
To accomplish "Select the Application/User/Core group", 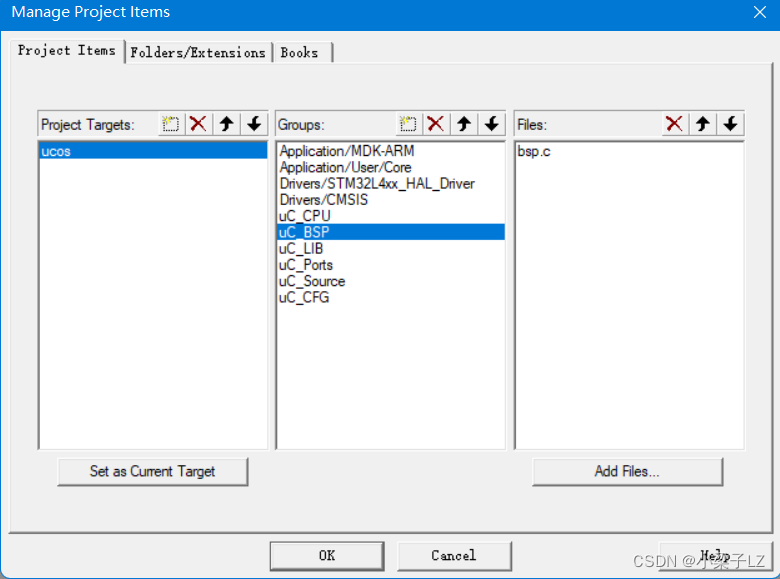I will (x=390, y=167).
